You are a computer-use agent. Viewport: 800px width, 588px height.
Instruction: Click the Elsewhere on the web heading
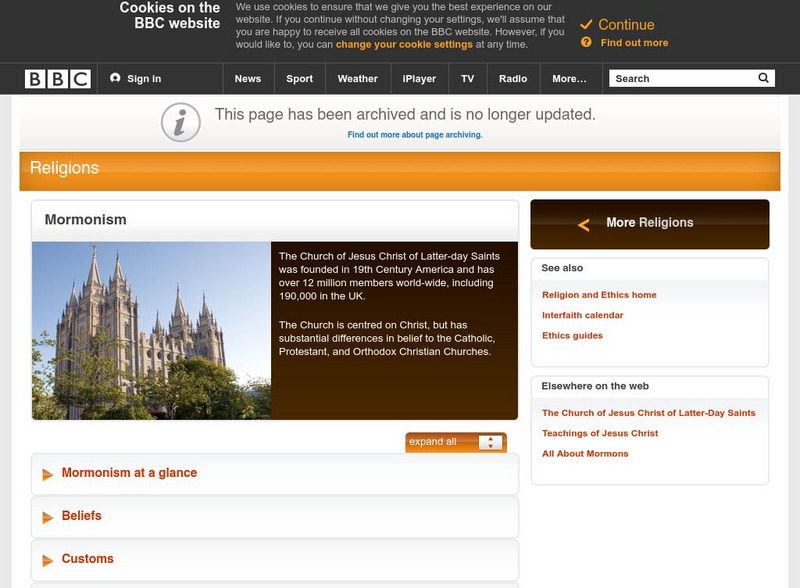click(x=595, y=386)
